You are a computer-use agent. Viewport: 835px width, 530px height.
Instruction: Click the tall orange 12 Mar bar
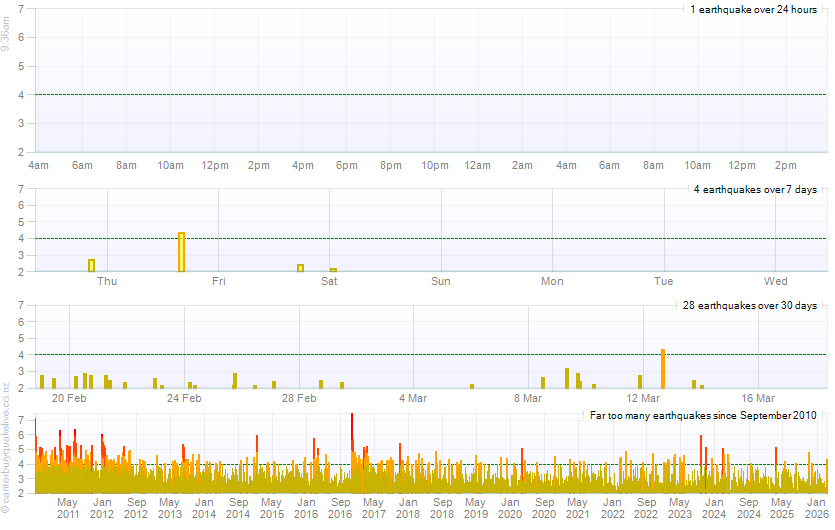click(x=662, y=369)
